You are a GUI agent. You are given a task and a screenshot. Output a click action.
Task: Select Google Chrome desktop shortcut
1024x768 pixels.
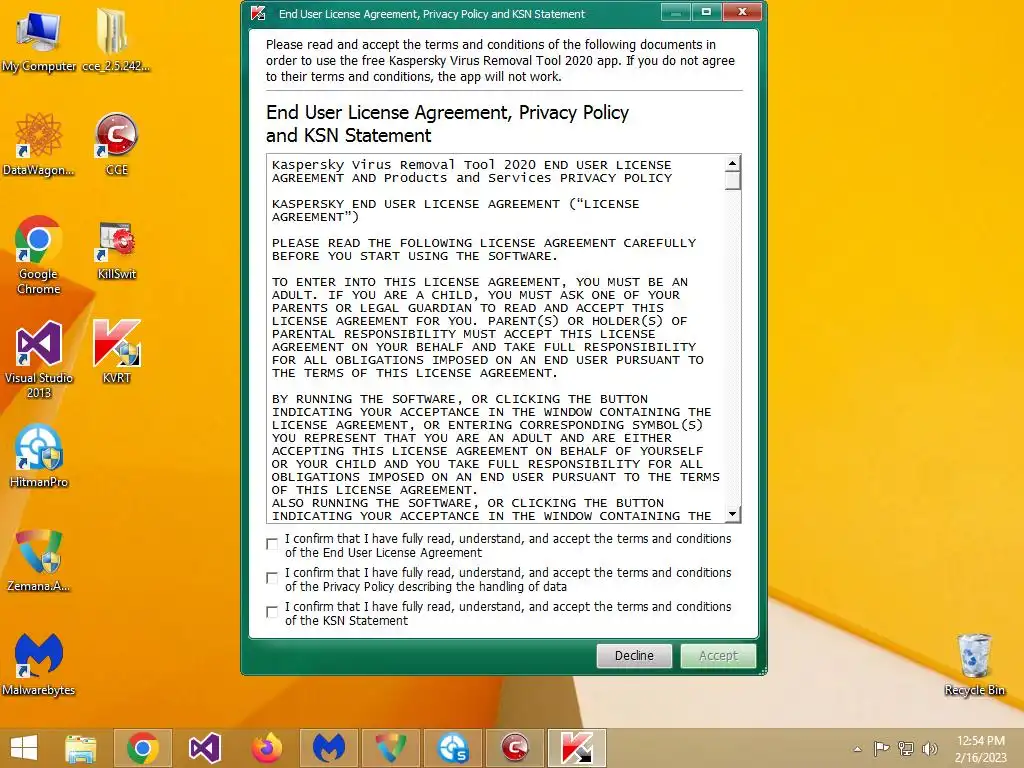click(x=39, y=255)
